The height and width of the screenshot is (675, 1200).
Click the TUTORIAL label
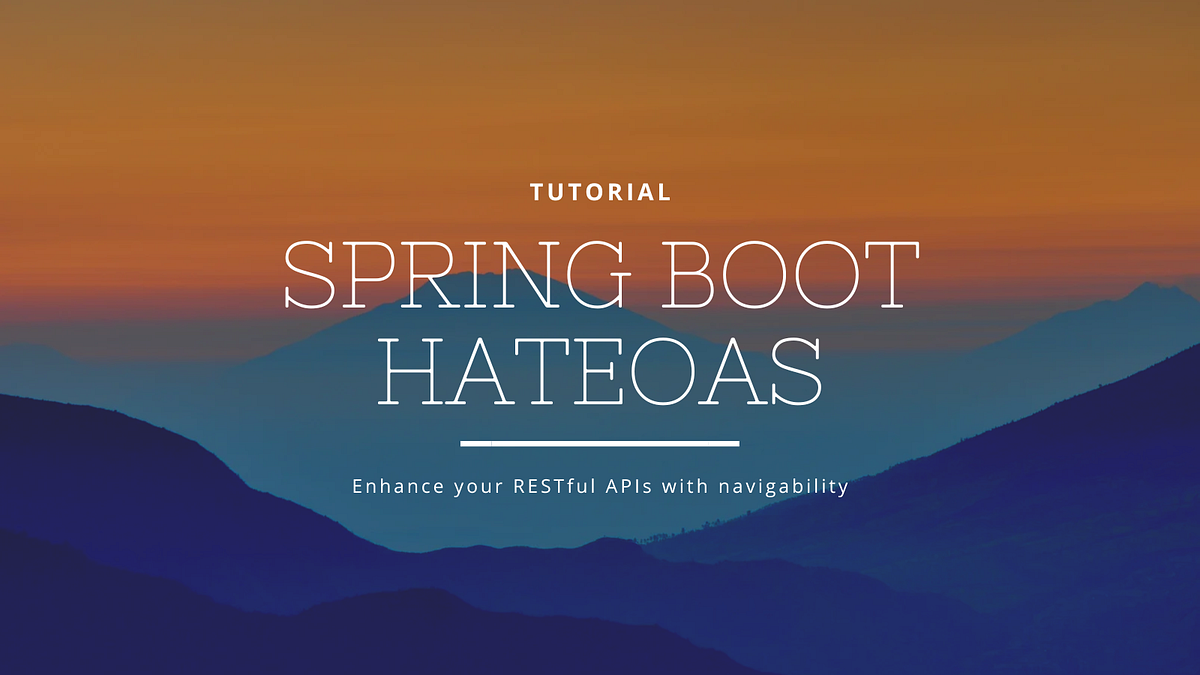click(x=599, y=191)
